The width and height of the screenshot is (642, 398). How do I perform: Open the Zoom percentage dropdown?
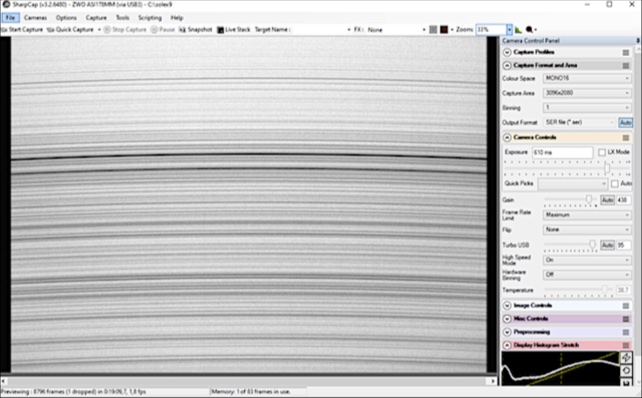point(509,29)
